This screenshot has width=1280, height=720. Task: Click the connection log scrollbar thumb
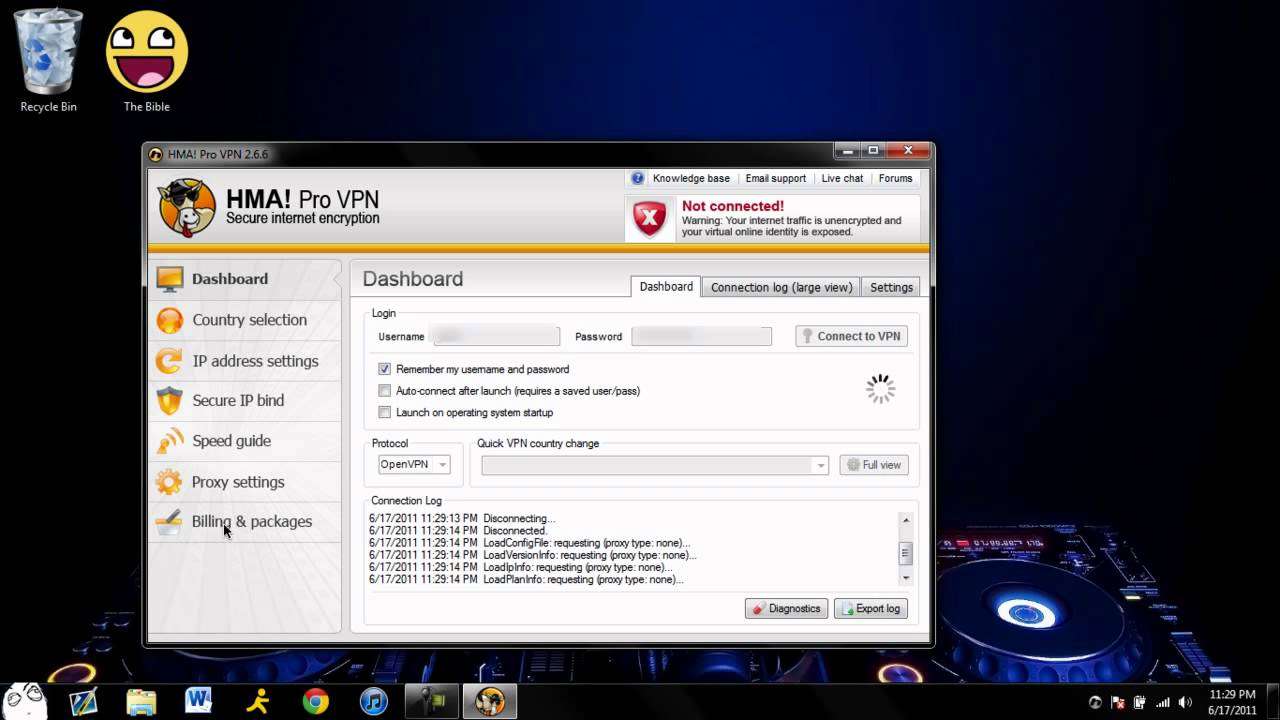[906, 553]
